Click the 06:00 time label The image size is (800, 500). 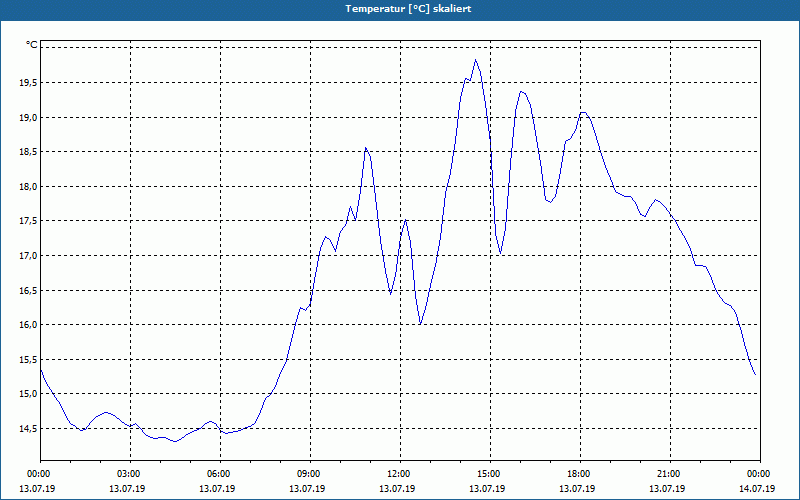(220, 474)
